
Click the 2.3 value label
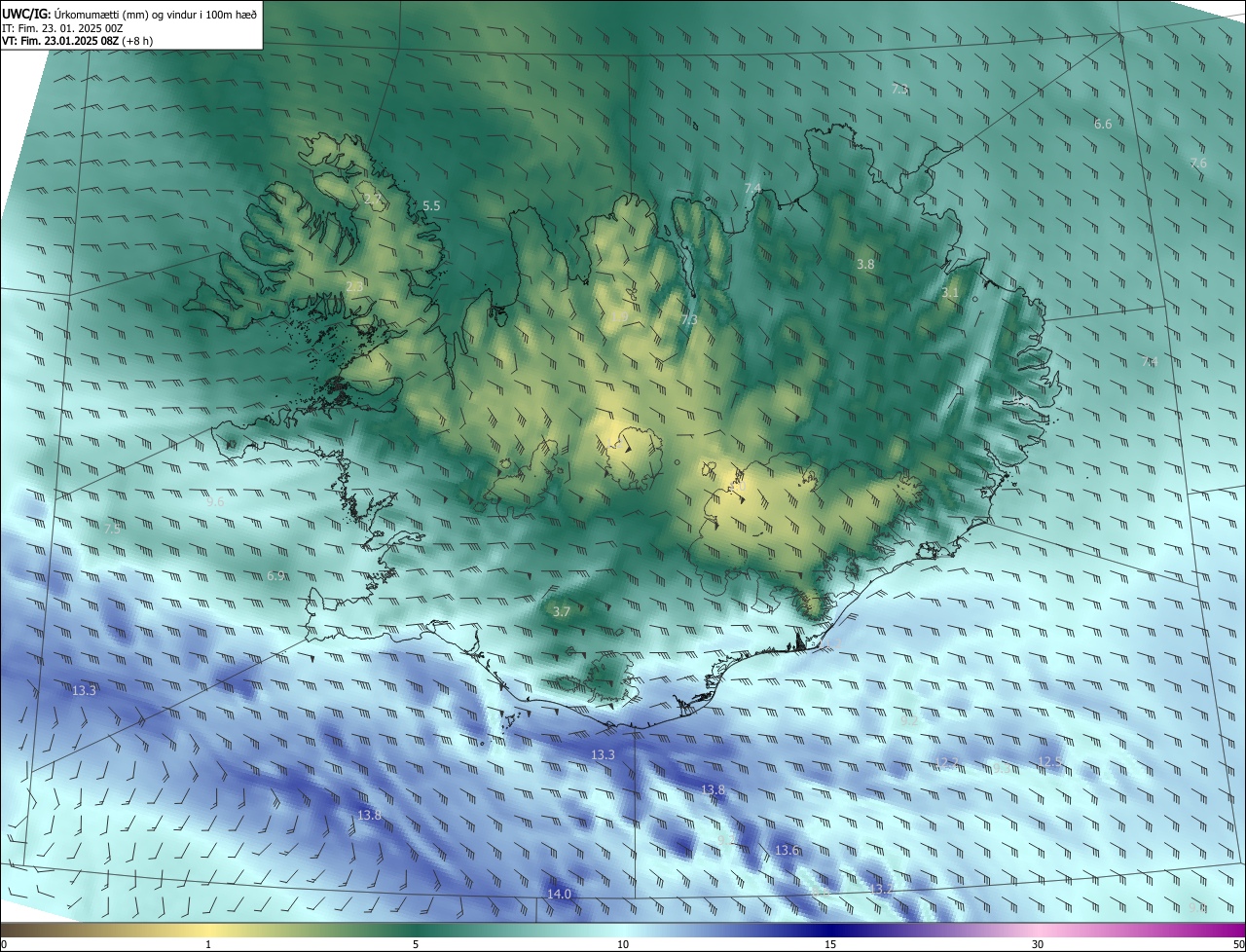click(x=355, y=286)
